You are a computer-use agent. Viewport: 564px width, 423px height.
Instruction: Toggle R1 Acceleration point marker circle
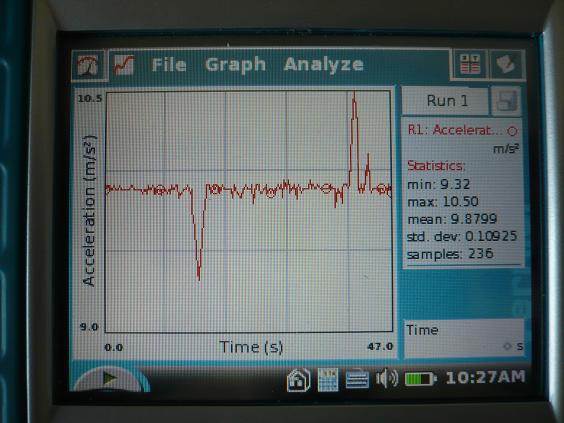point(512,131)
